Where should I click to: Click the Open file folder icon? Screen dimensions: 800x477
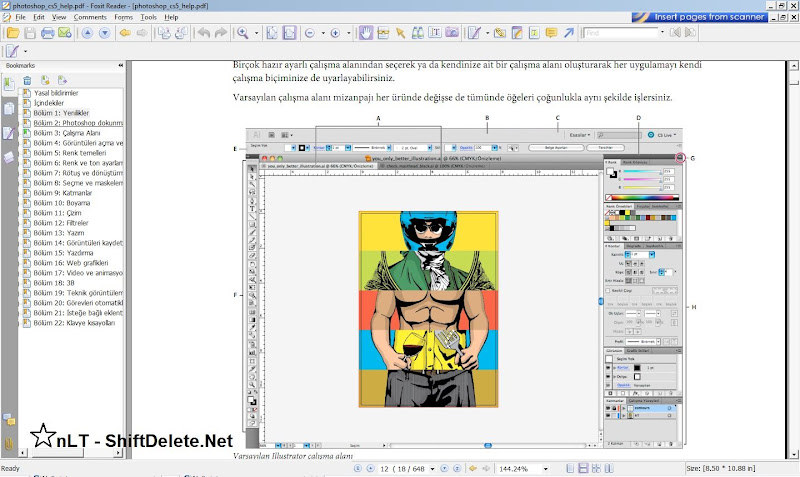[13, 33]
